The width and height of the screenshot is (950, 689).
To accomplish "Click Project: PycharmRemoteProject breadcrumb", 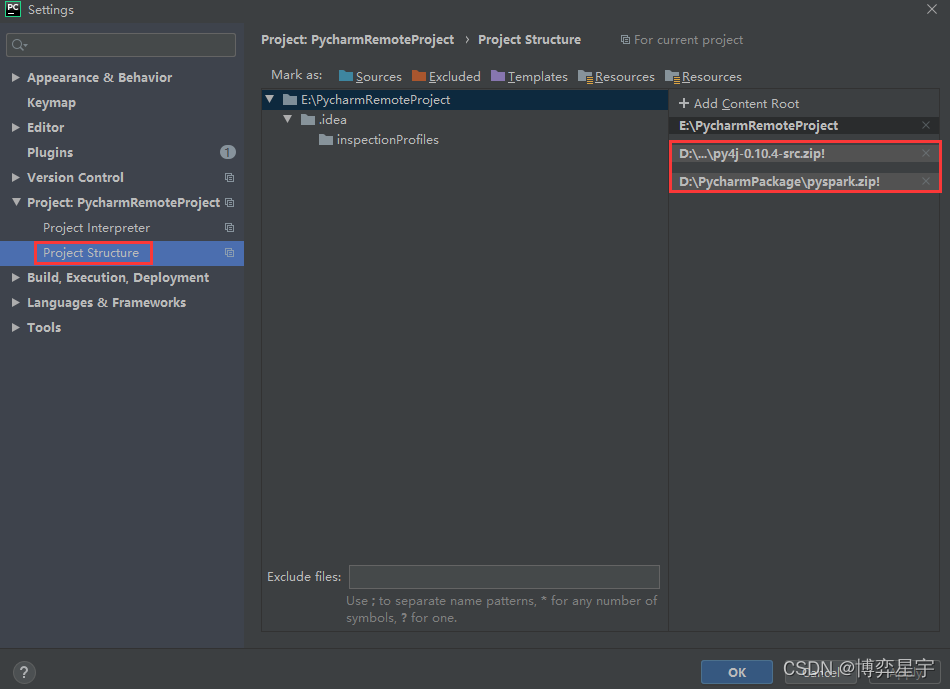I will point(357,40).
